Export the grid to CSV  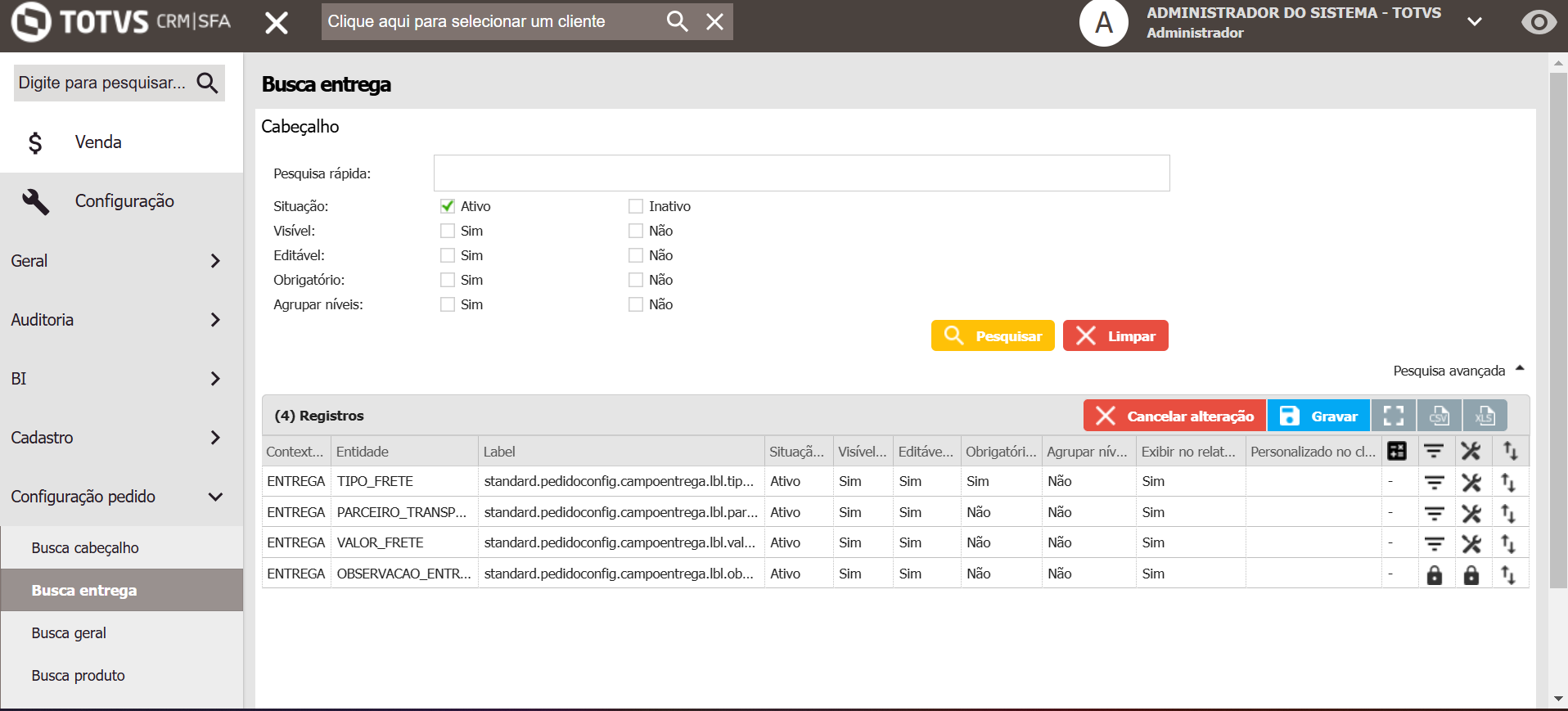pyautogui.click(x=1440, y=416)
